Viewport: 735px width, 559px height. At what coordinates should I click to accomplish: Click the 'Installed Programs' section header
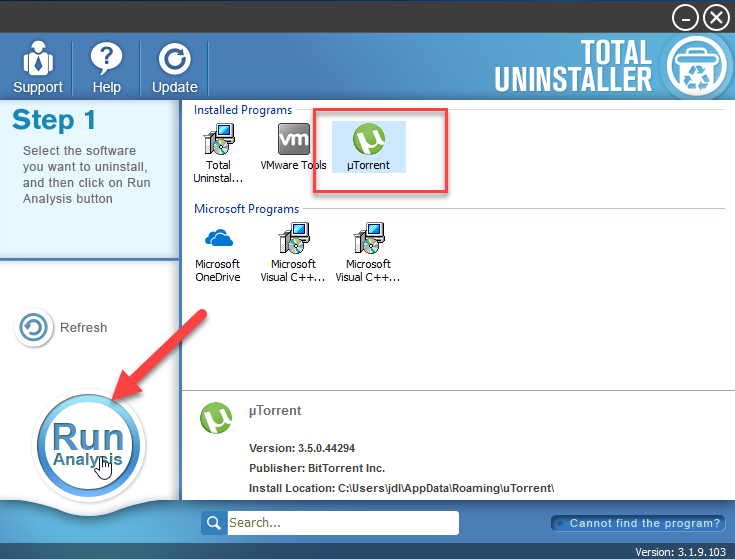[243, 110]
